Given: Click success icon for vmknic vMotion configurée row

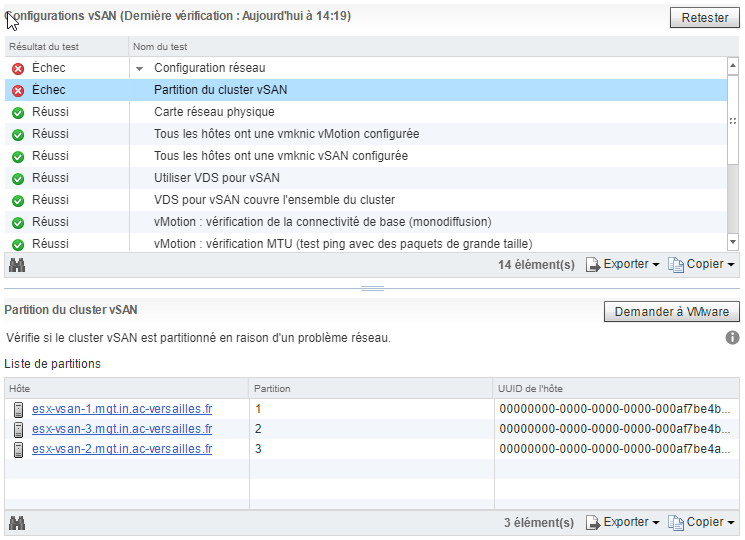Looking at the screenshot, I should point(18,135).
